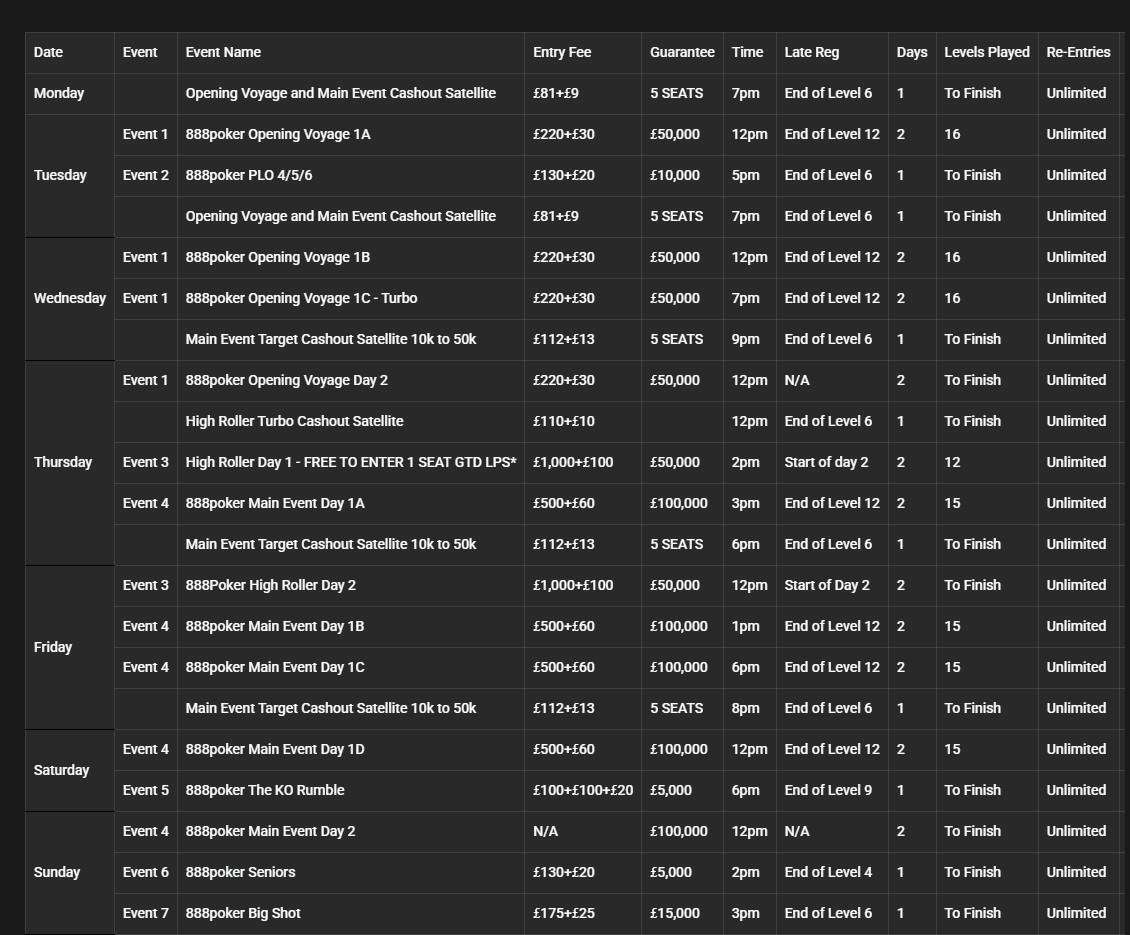Image resolution: width=1130 pixels, height=935 pixels.
Task: Click the Entry Fee column header
Action: click(x=562, y=52)
